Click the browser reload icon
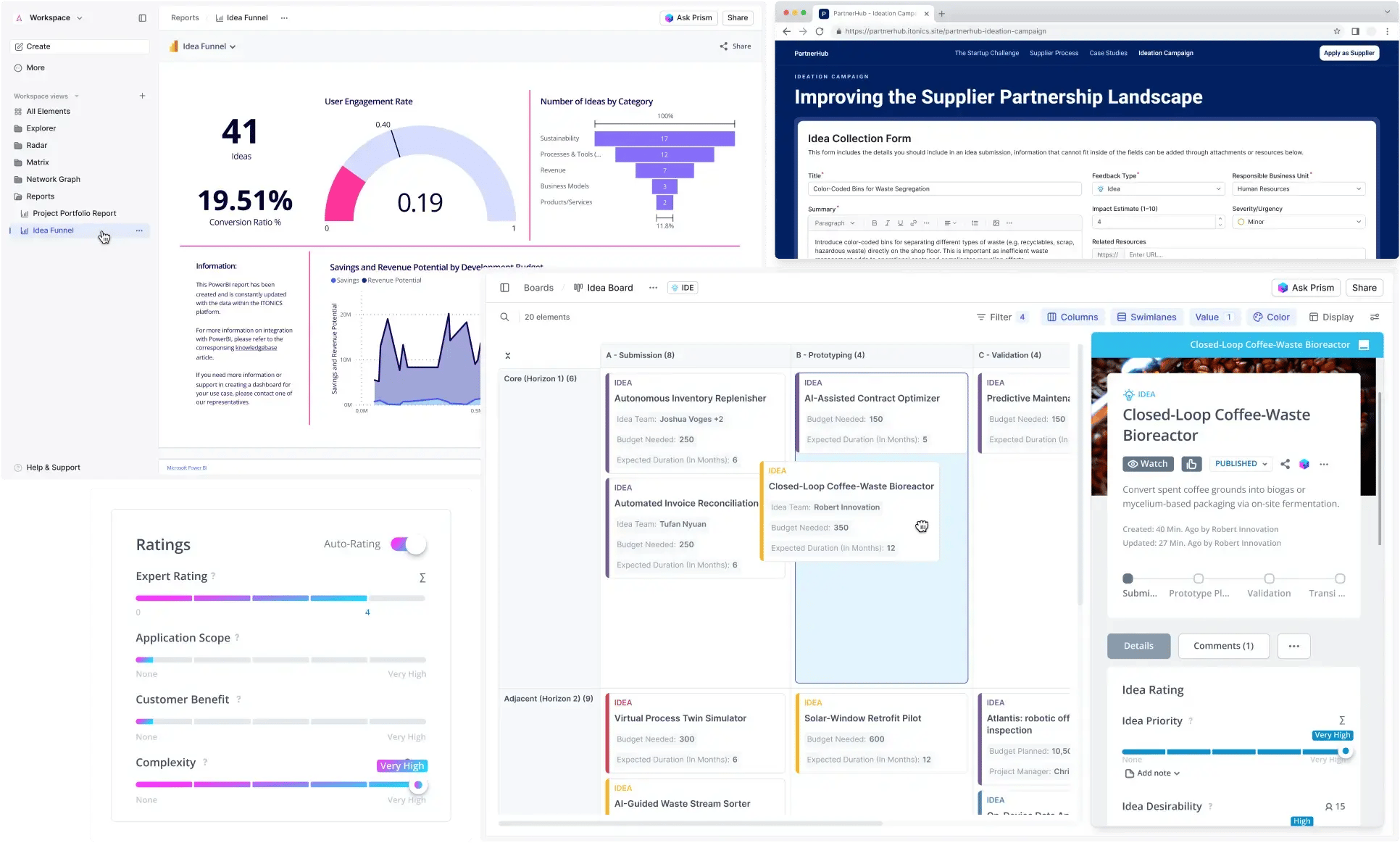1400x843 pixels. [x=820, y=31]
